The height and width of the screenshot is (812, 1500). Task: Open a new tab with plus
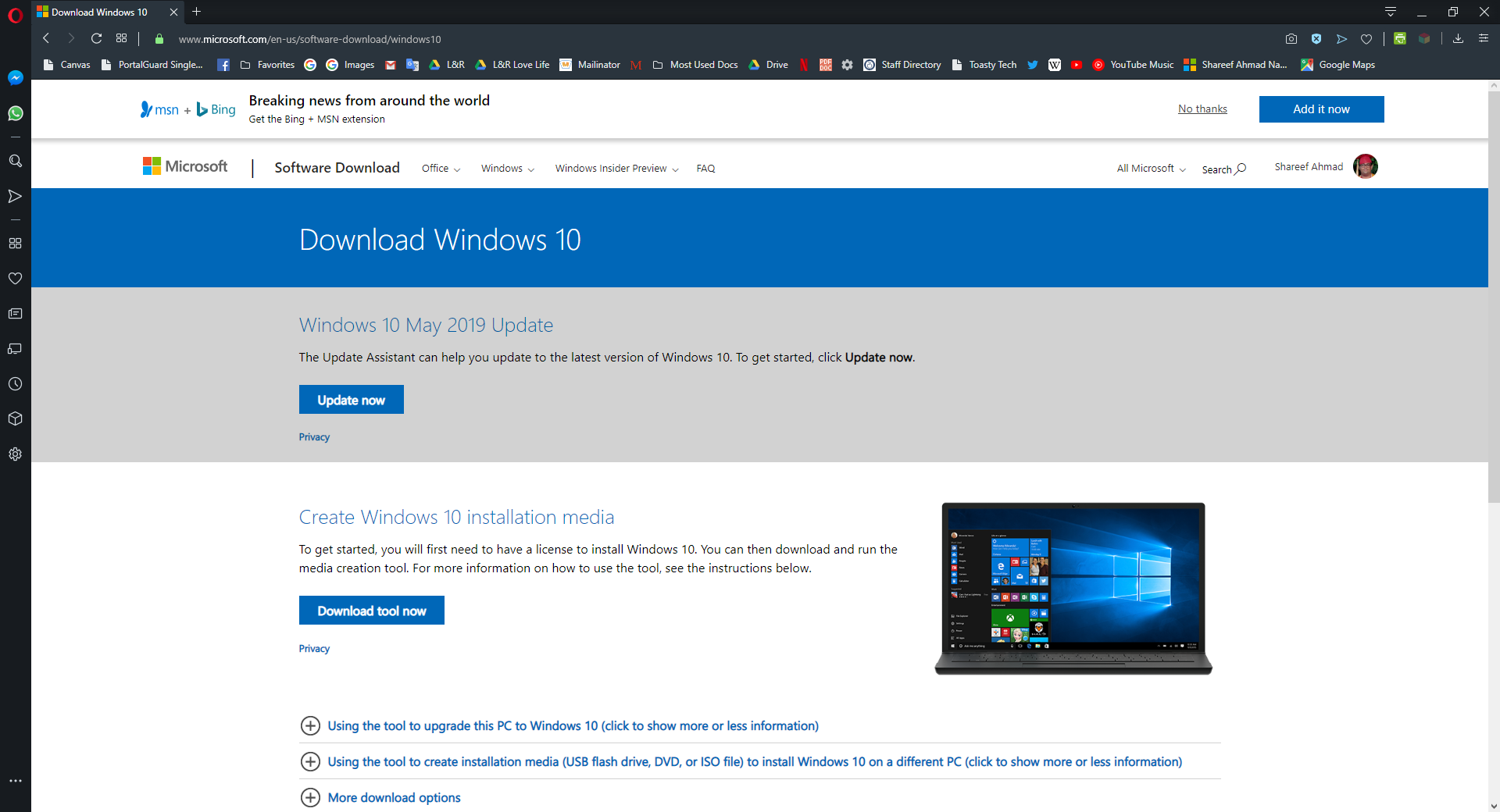[197, 12]
